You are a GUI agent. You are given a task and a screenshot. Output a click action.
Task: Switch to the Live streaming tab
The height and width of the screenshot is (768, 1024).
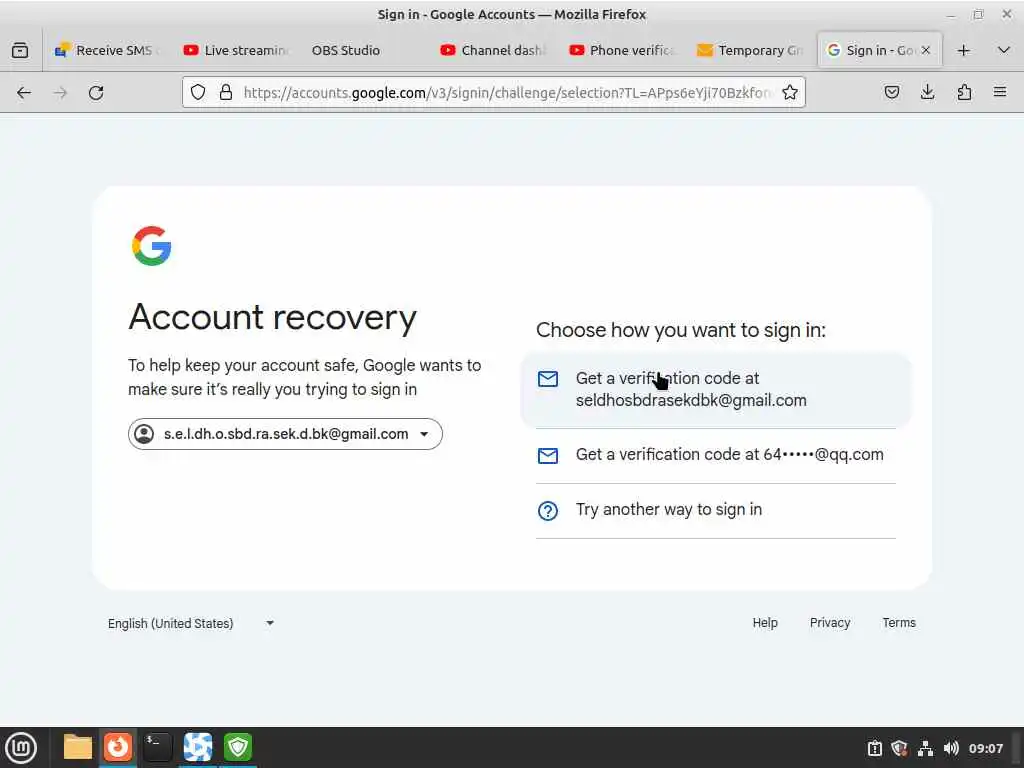click(x=236, y=50)
